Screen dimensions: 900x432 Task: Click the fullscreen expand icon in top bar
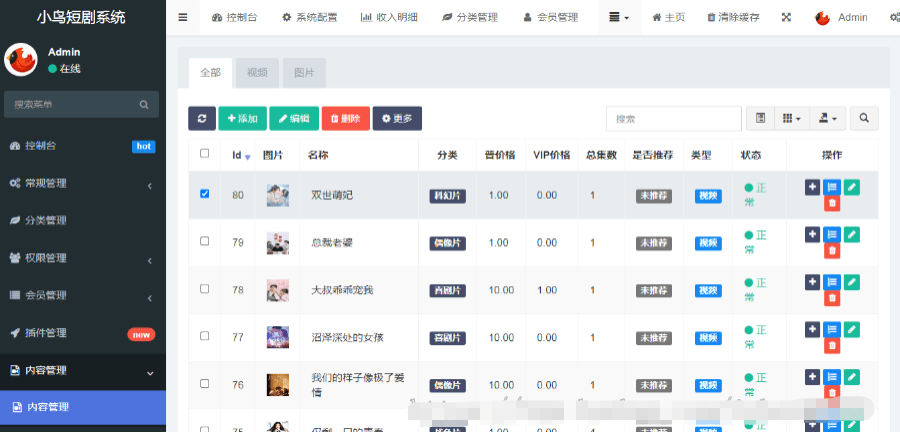point(786,17)
